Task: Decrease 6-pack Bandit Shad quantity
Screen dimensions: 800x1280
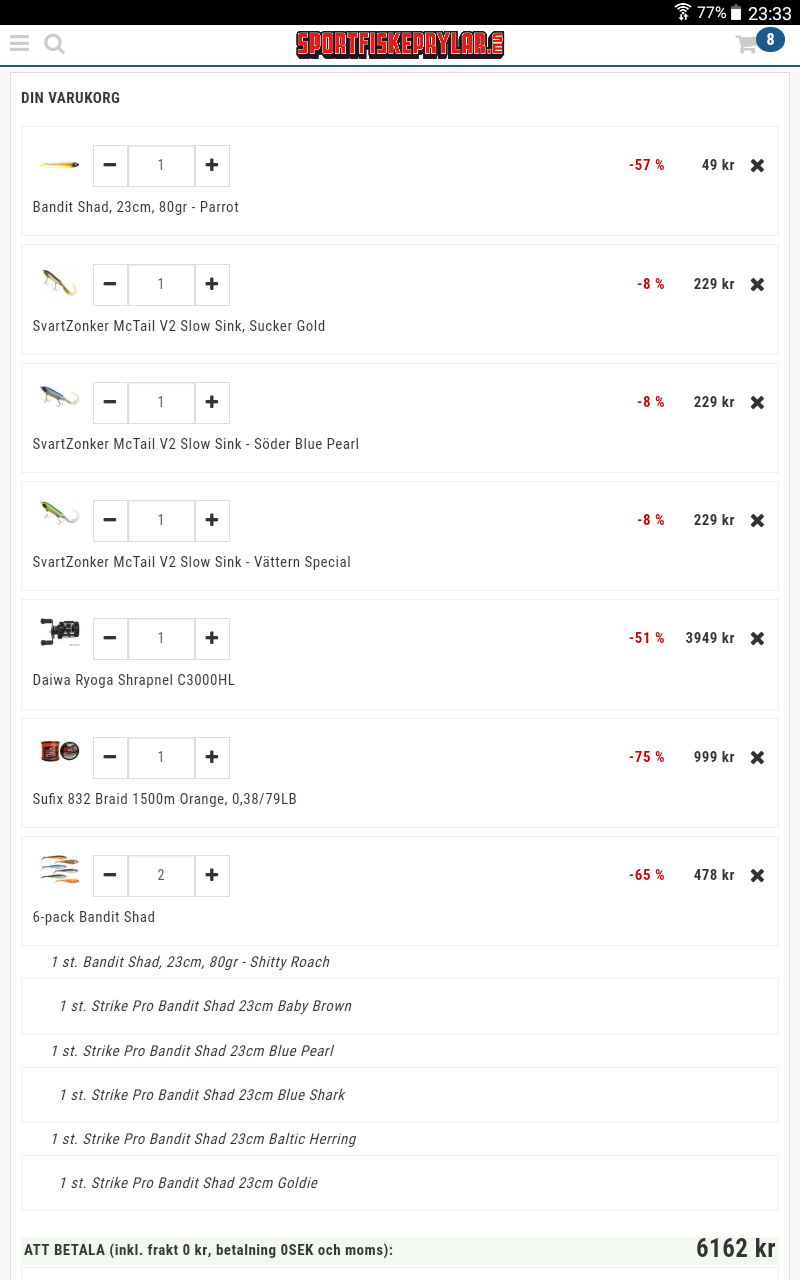Action: coord(110,876)
